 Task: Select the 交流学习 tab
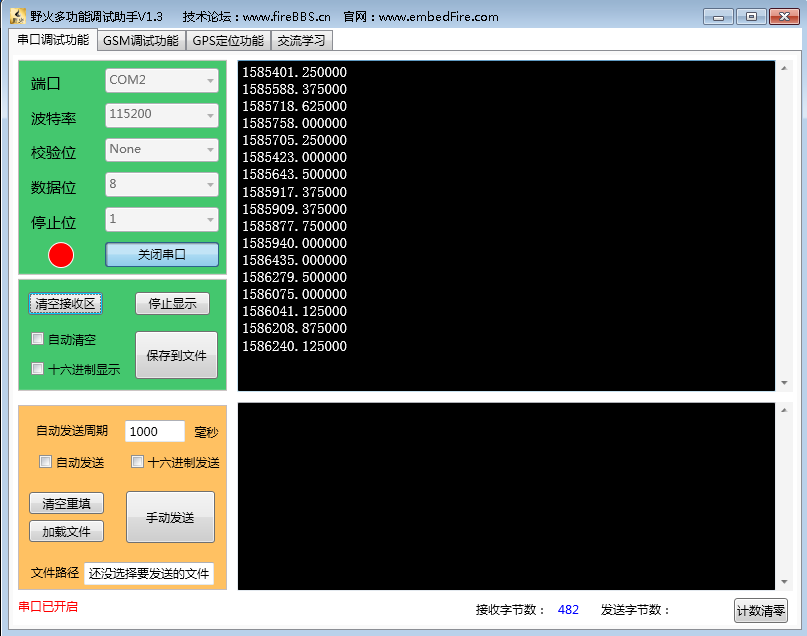301,41
